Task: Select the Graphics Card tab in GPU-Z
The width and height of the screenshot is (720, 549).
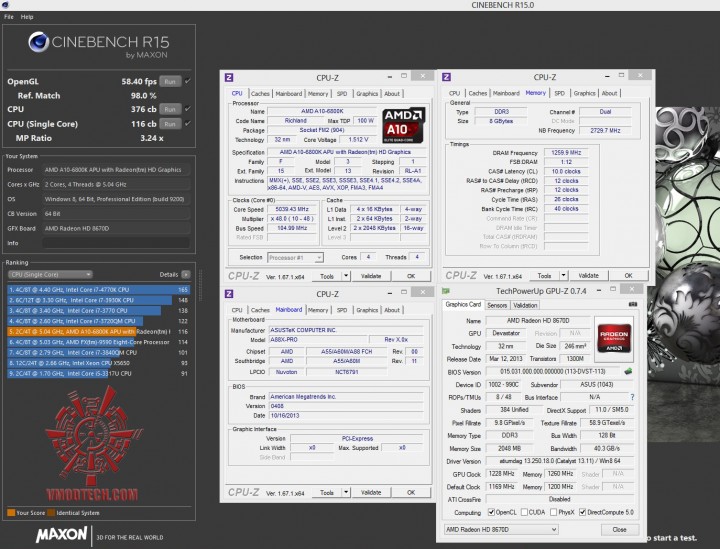Action: pyautogui.click(x=463, y=304)
